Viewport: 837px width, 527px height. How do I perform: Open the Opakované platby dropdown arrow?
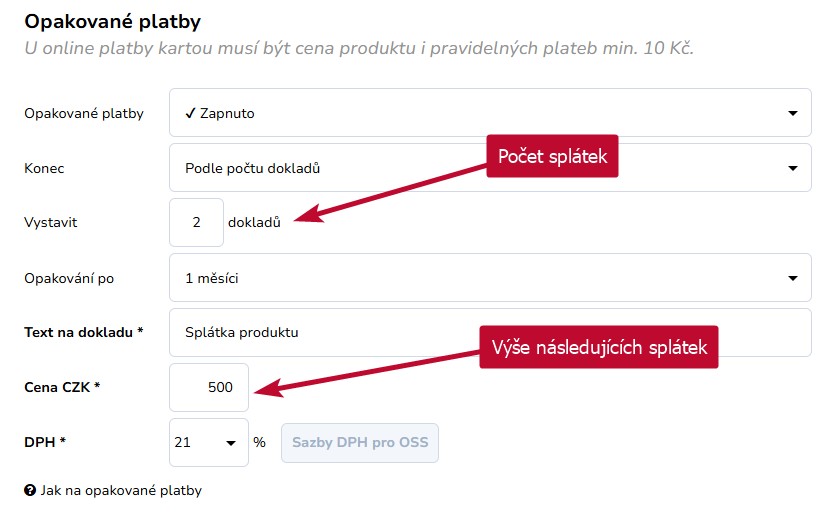click(x=793, y=113)
